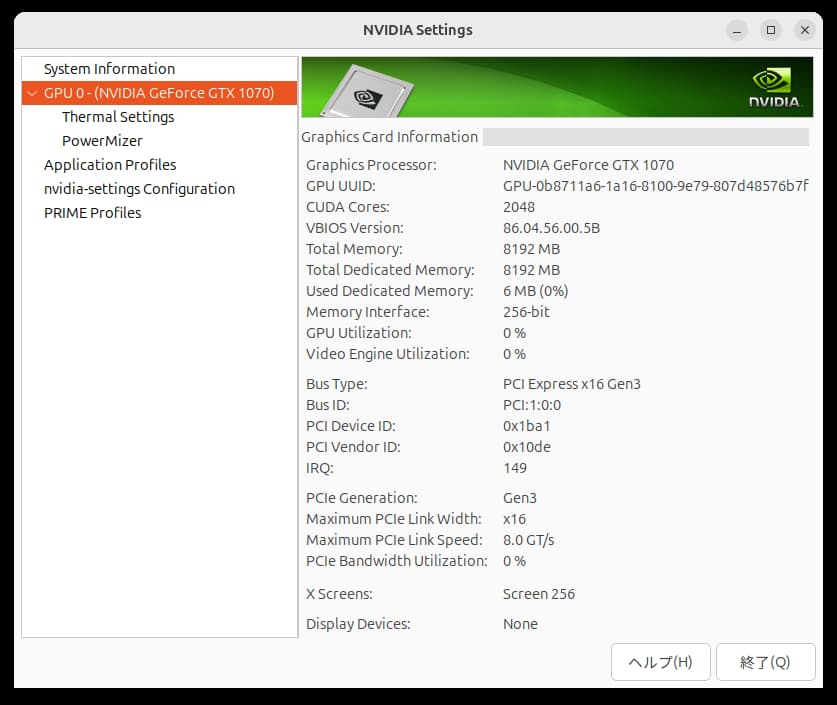The height and width of the screenshot is (705, 837).
Task: Maximize the NVIDIA Settings window
Action: [771, 30]
